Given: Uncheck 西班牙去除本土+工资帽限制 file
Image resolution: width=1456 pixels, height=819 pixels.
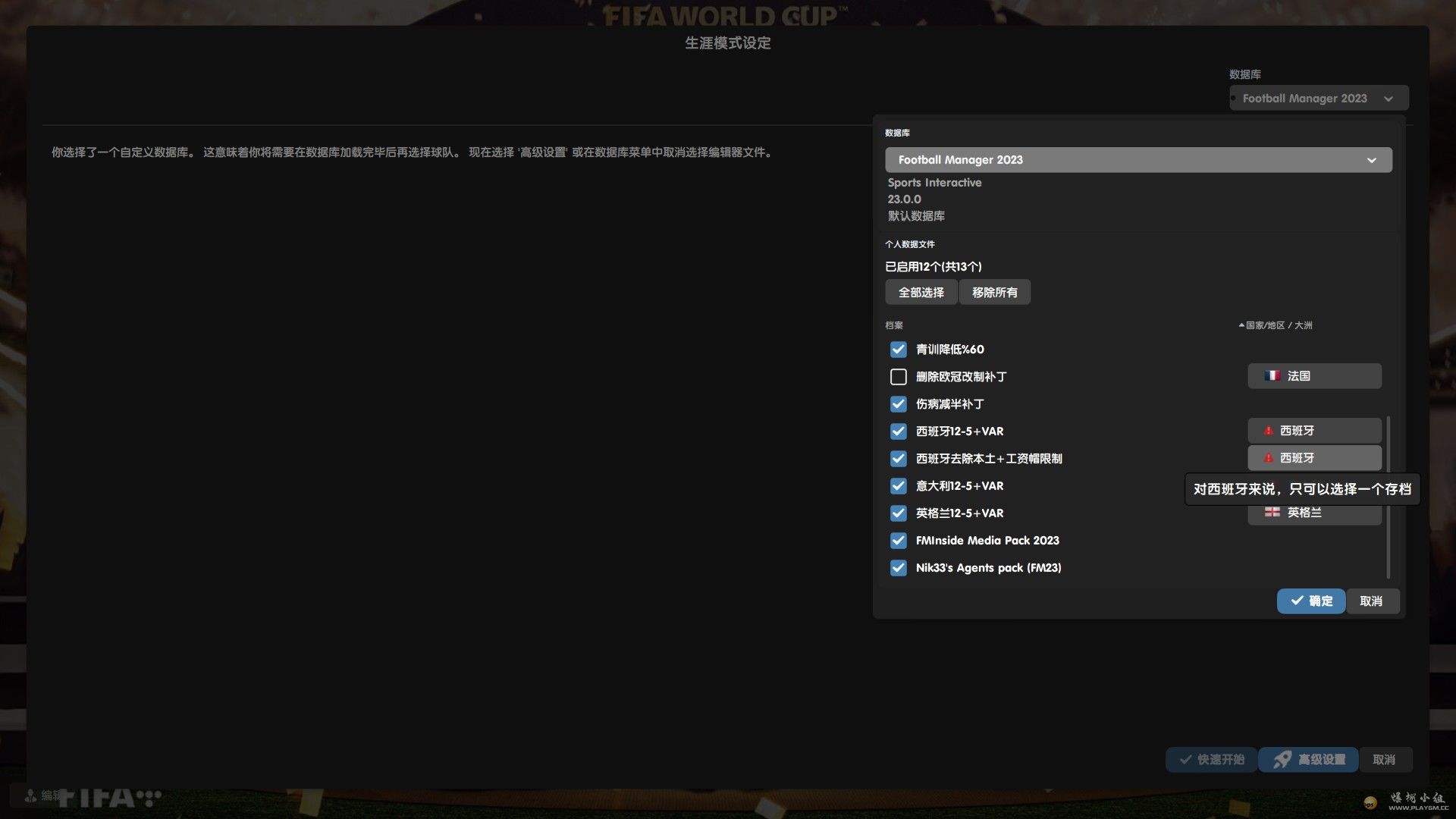Looking at the screenshot, I should coord(898,459).
